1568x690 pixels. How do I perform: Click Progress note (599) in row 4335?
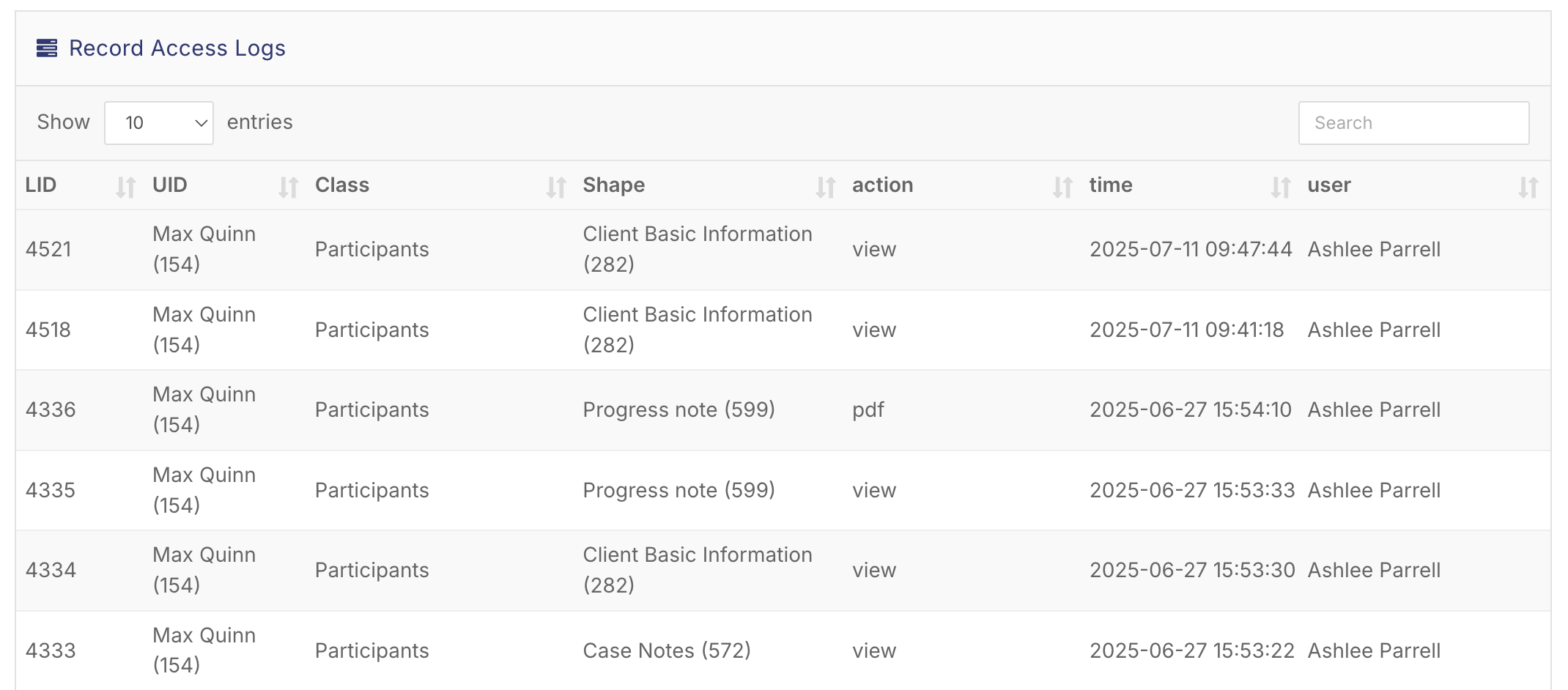tap(679, 491)
